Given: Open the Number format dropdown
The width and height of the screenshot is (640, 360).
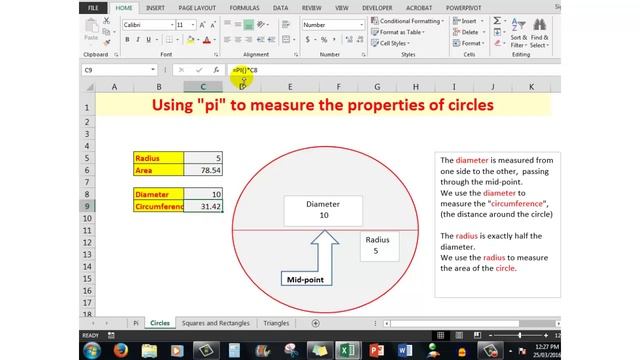Looking at the screenshot, I should (361, 25).
